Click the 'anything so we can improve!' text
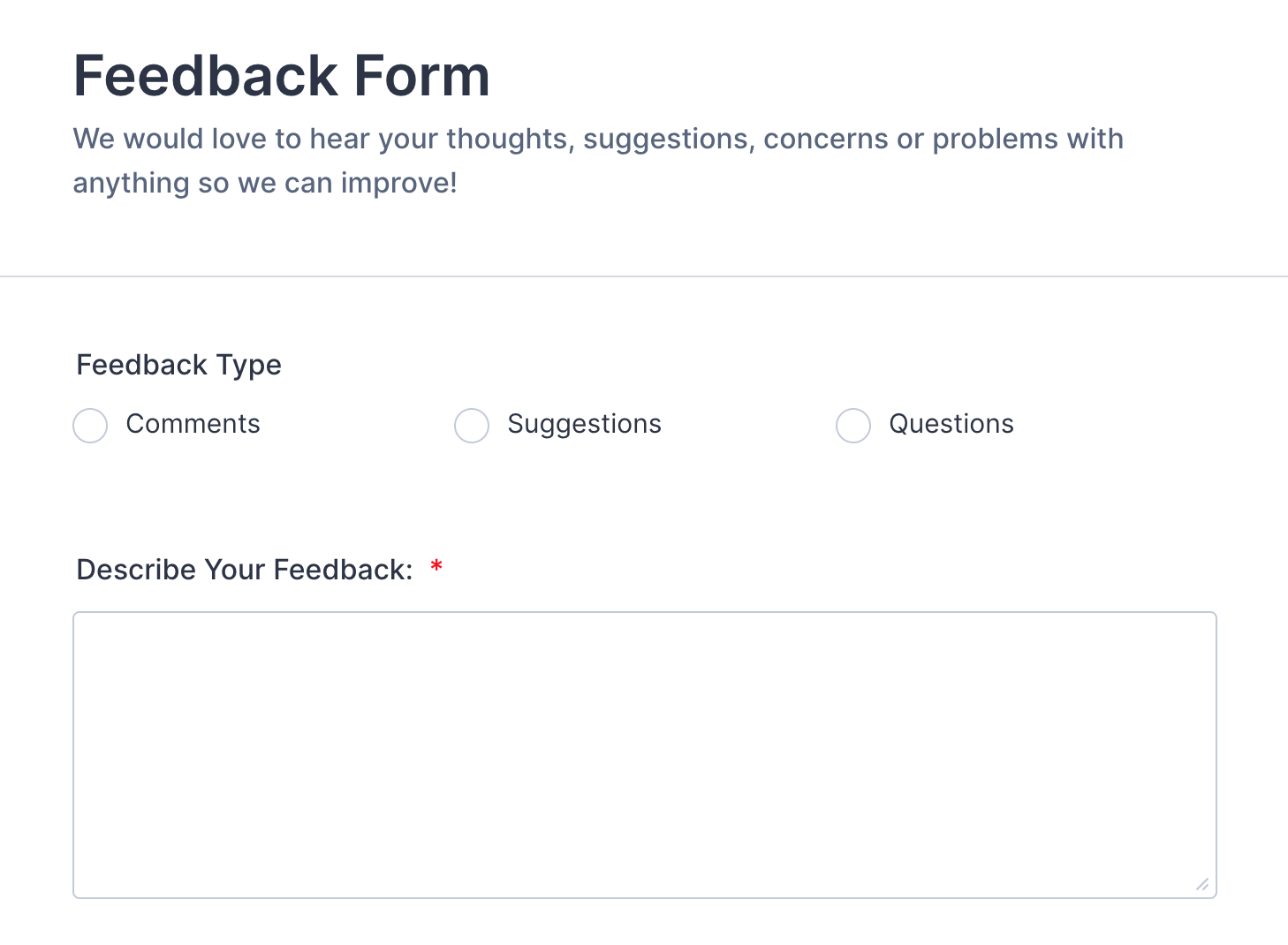1288x945 pixels. [265, 183]
